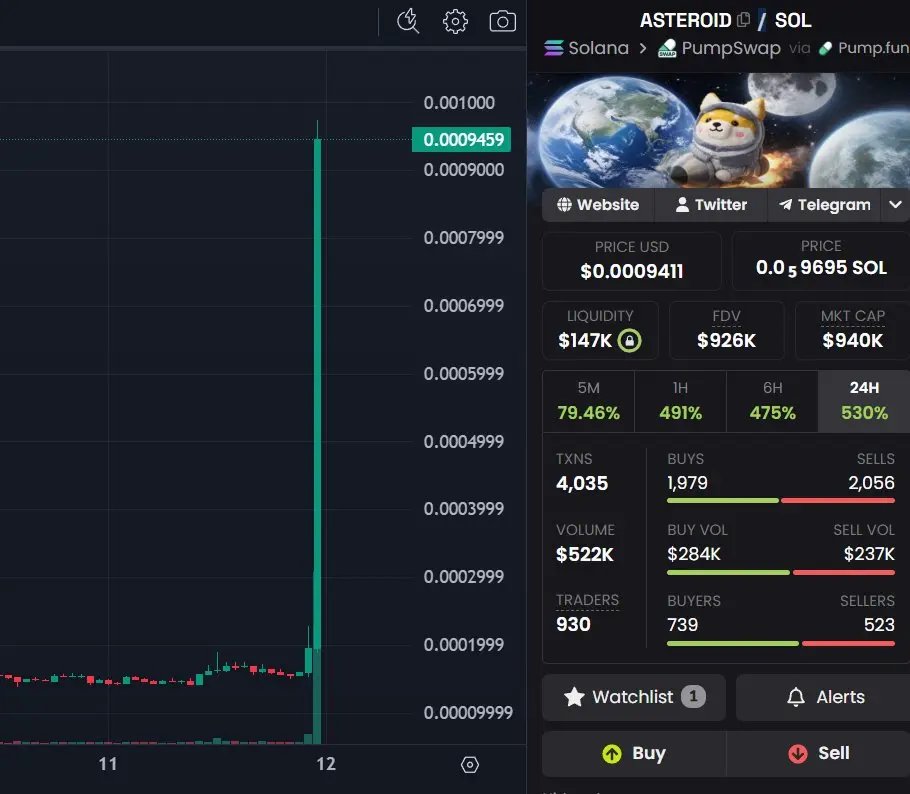Click the BUY VOL $284K figure
This screenshot has height=794, width=910.
(x=694, y=554)
